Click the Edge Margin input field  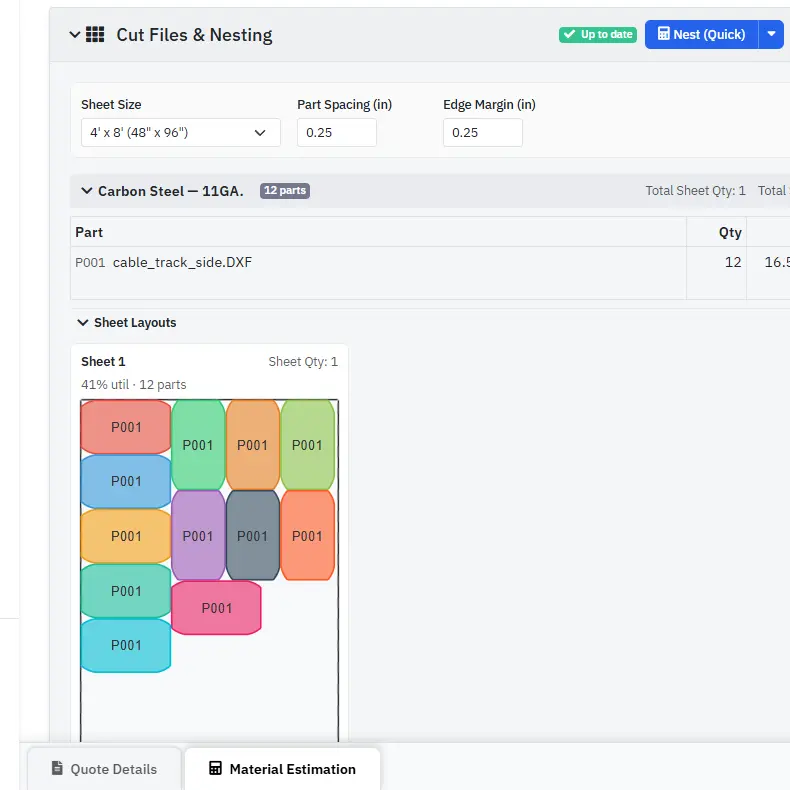tap(482, 132)
